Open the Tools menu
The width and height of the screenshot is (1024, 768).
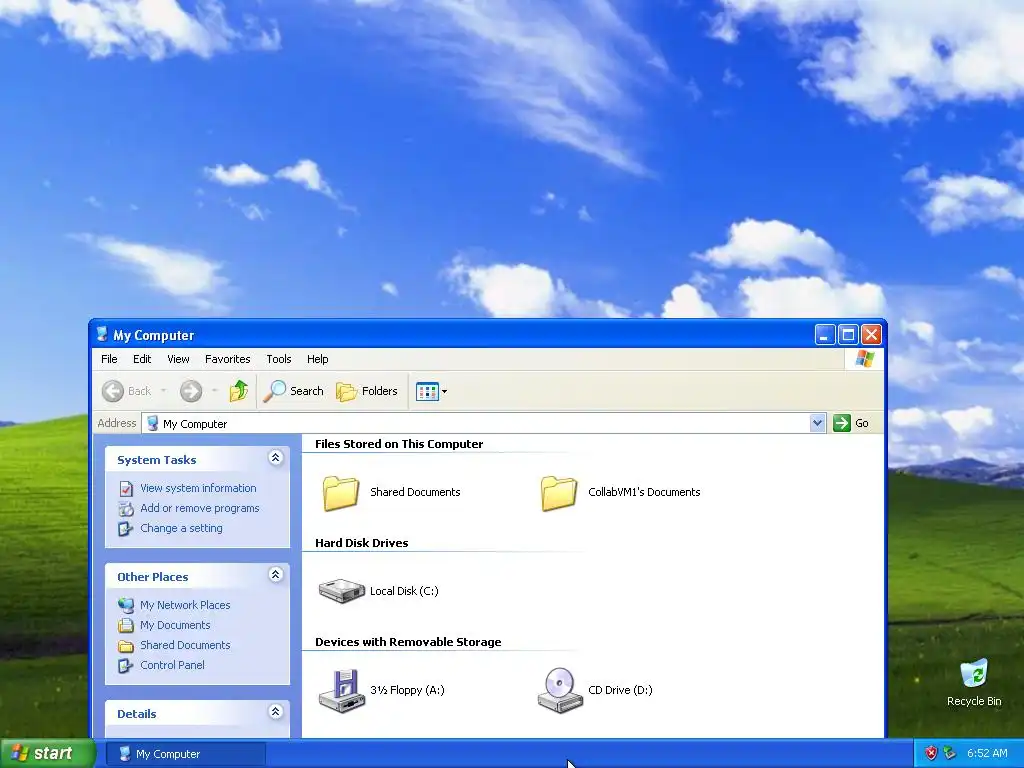click(x=278, y=359)
